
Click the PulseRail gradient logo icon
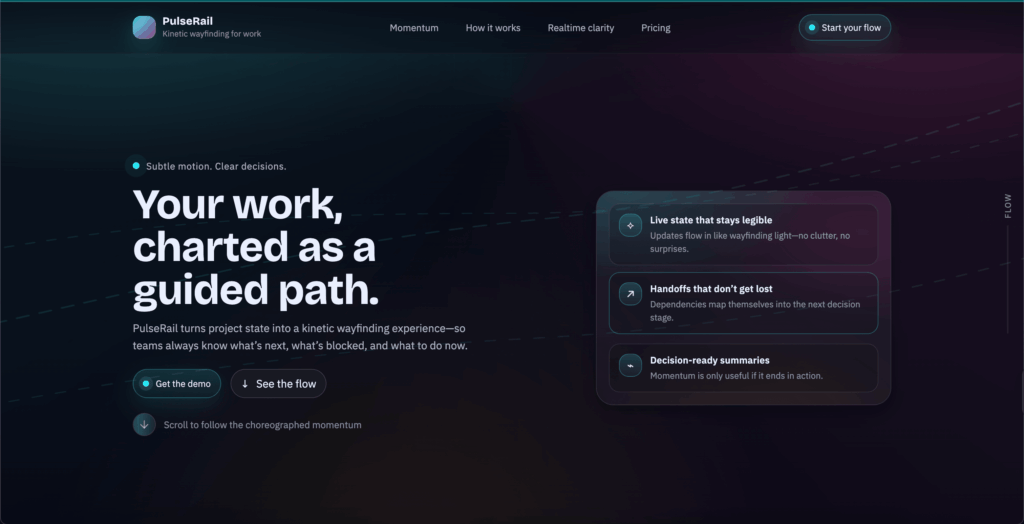[x=144, y=27]
